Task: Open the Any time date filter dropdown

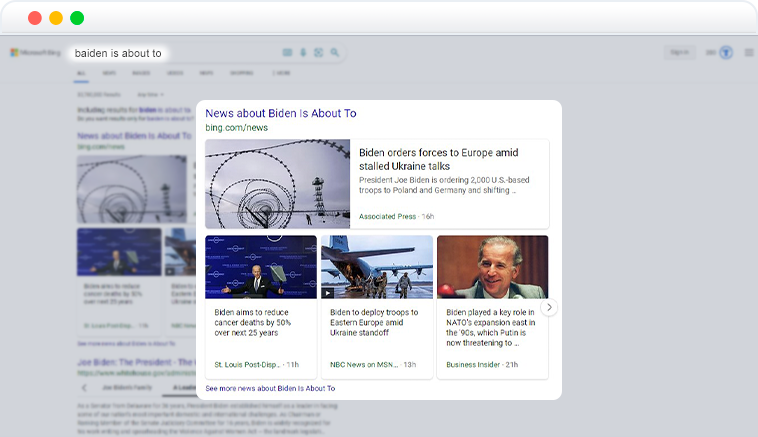Action: [x=150, y=94]
